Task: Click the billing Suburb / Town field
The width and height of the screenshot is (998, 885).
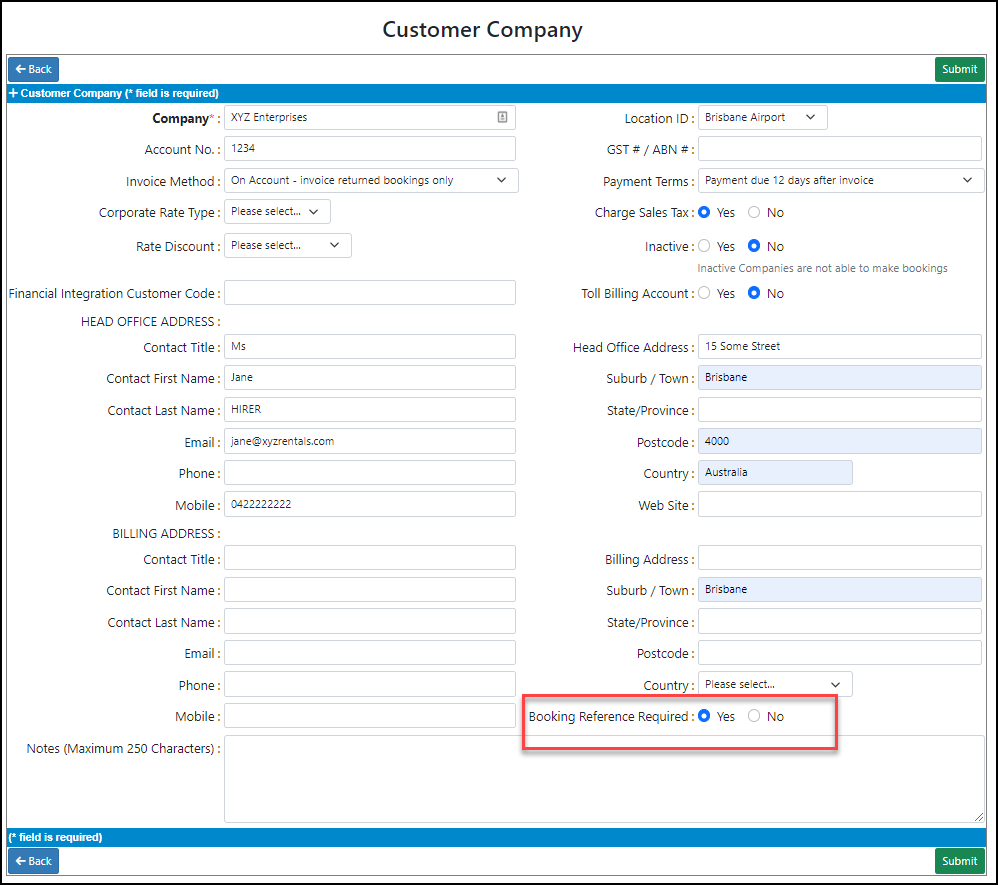Action: click(x=840, y=590)
